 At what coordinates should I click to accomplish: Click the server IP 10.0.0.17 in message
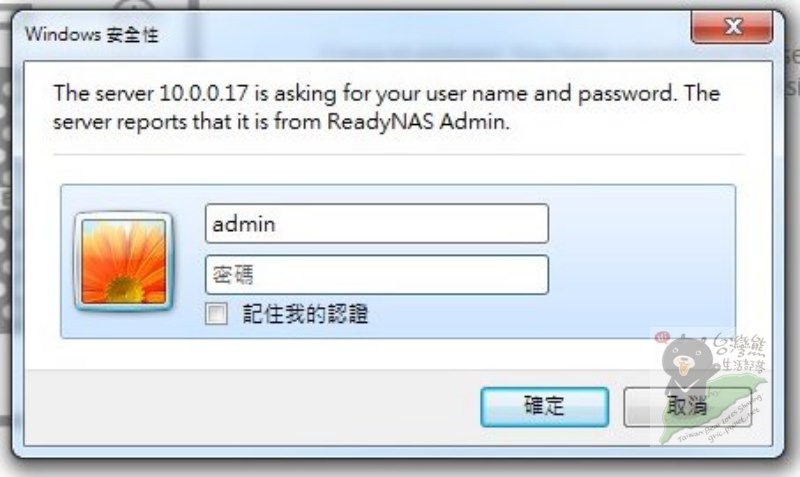204,93
